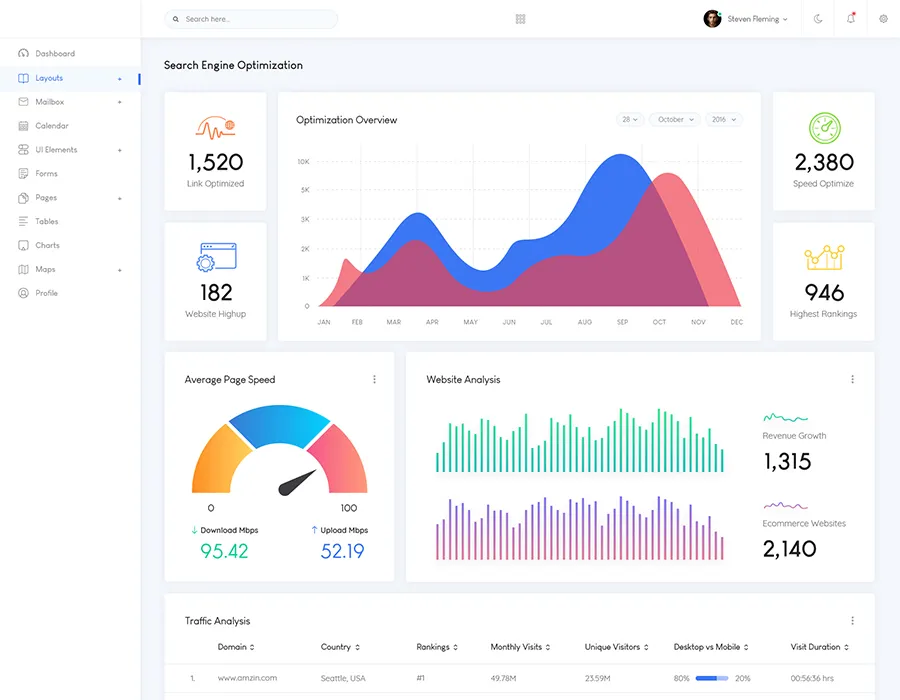This screenshot has height=700, width=900.
Task: Open Average Page Speed options menu
Action: 374,379
